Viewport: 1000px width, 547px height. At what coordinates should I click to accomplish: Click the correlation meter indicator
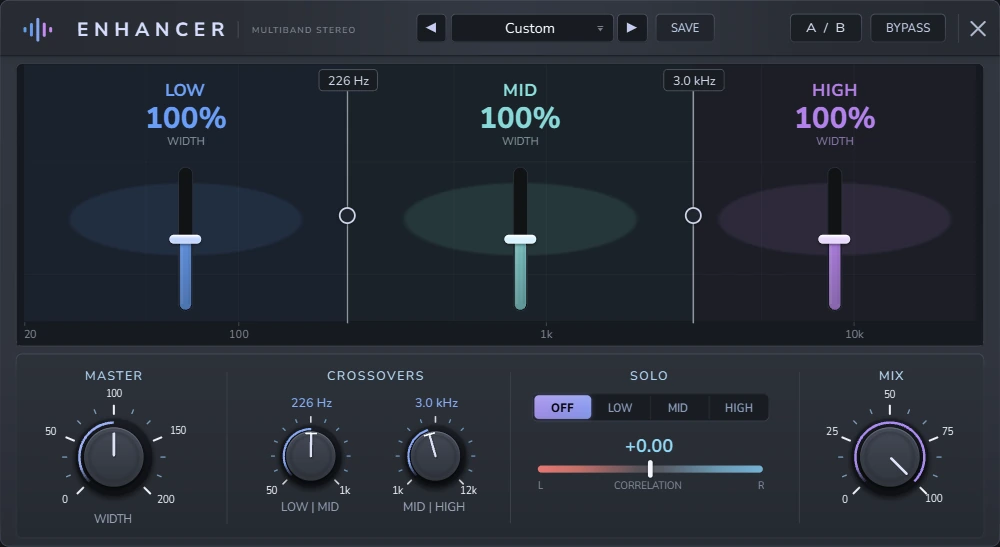pos(650,469)
